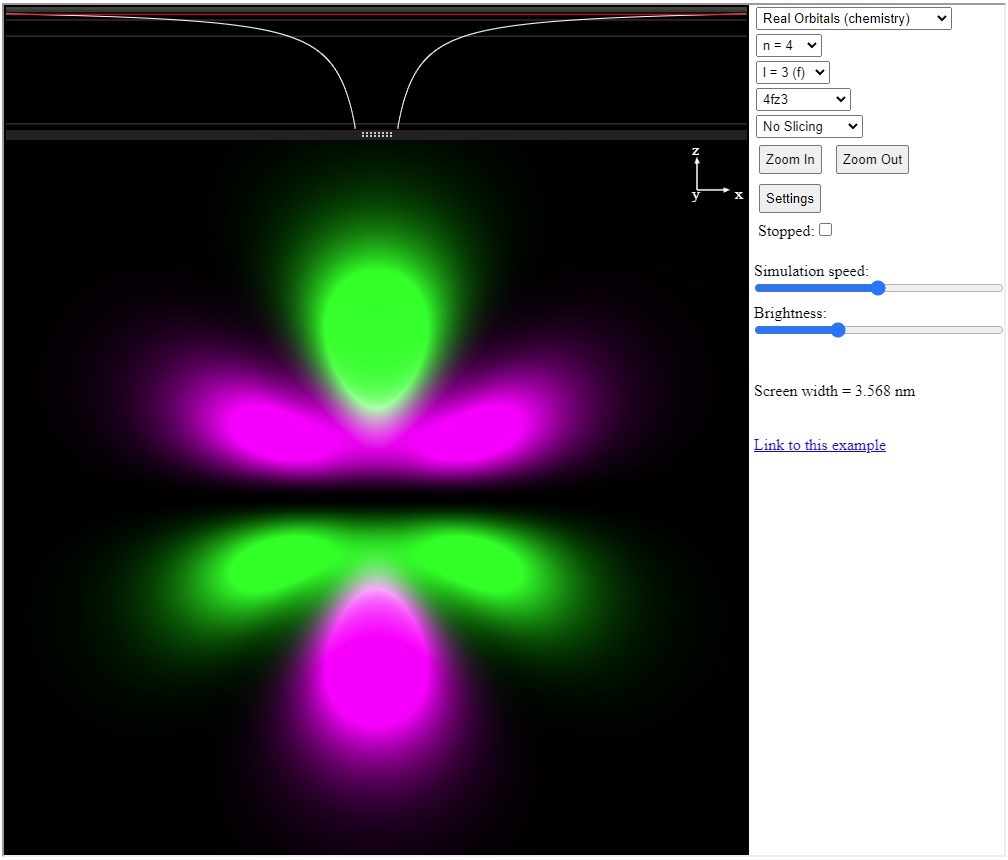1008x860 pixels.
Task: Open the No Slicing dropdown
Action: click(x=809, y=127)
